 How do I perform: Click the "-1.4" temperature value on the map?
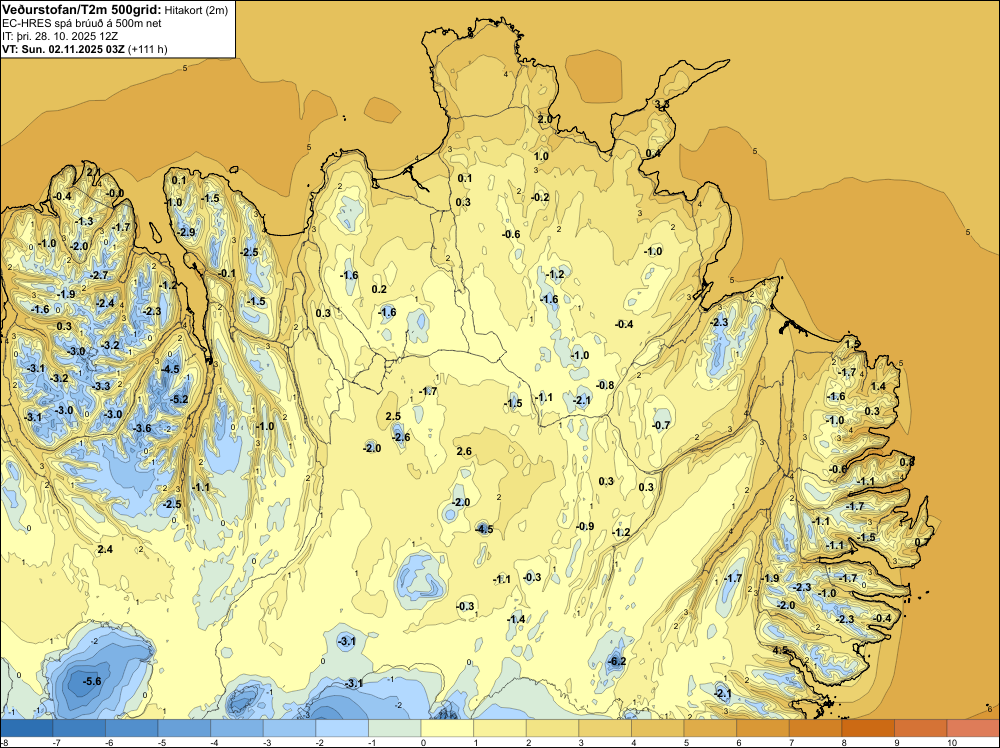tap(516, 619)
